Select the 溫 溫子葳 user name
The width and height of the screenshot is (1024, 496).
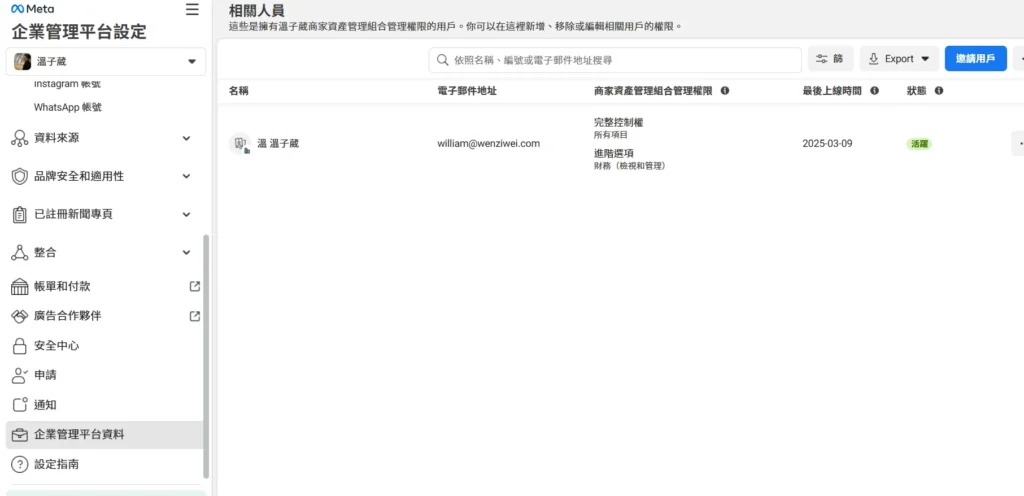(278, 144)
